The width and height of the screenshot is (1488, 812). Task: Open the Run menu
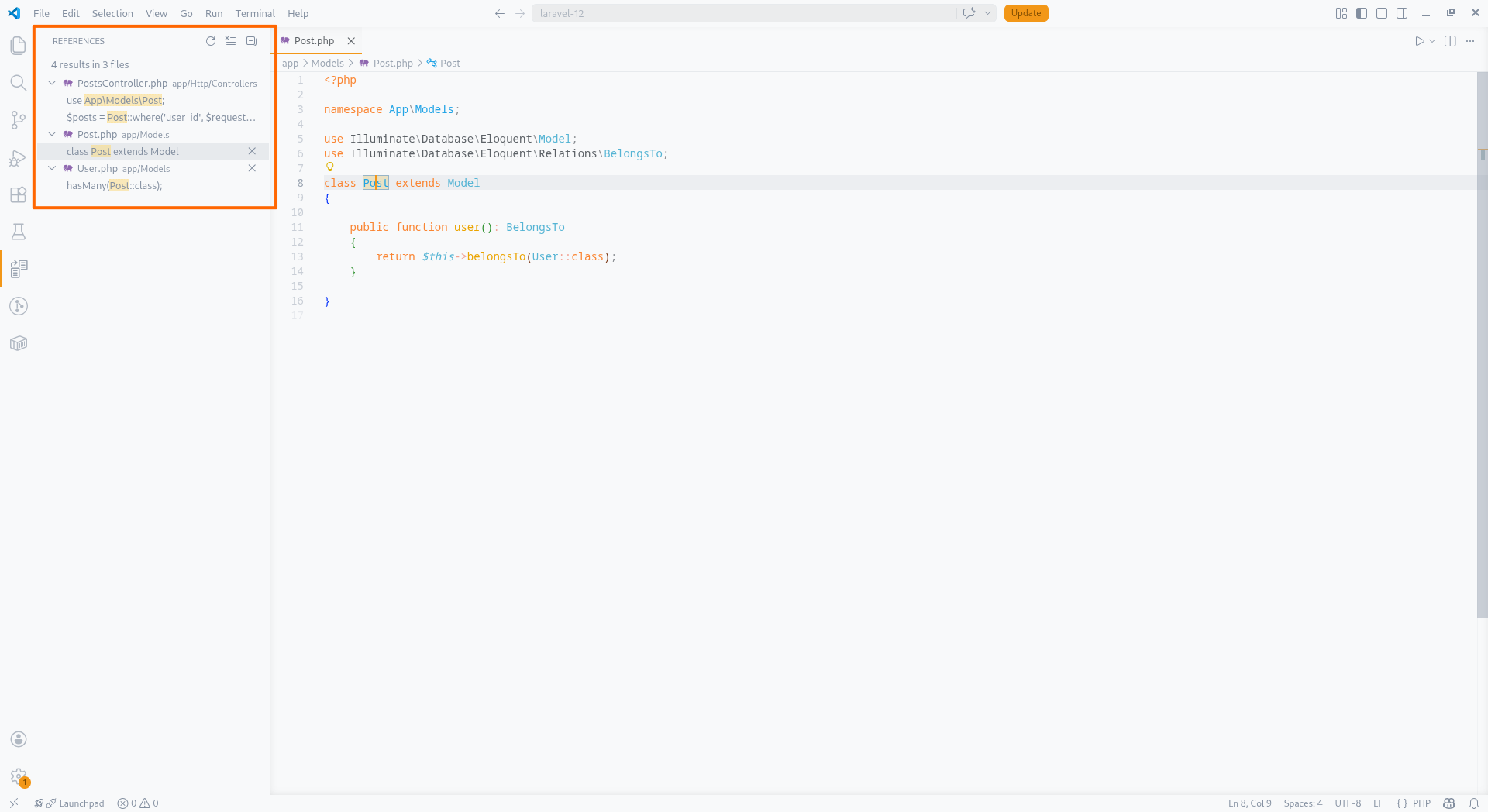(x=214, y=13)
